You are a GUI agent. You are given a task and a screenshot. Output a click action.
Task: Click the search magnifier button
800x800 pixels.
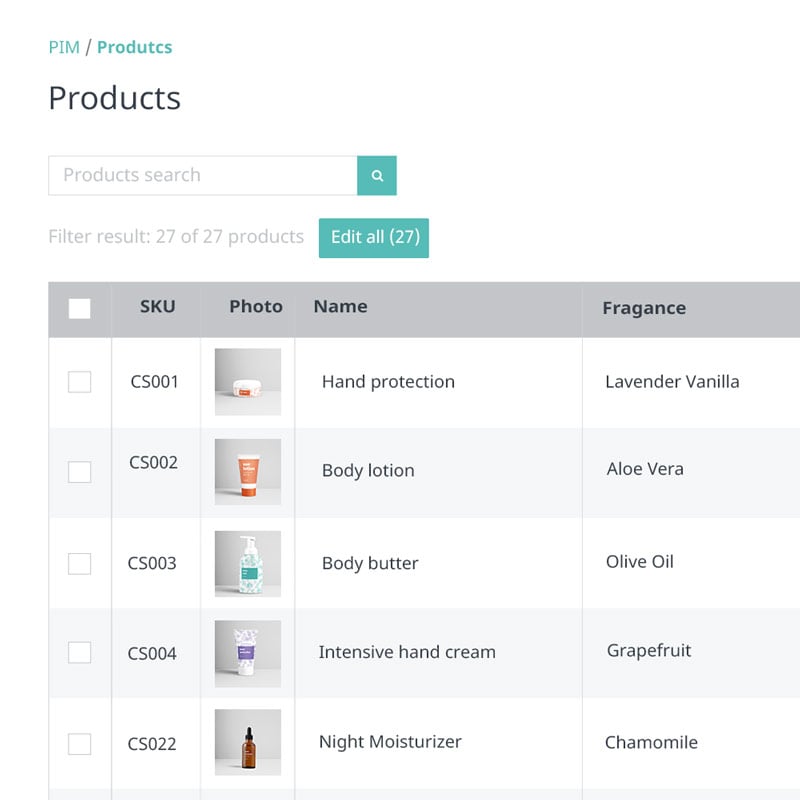pos(377,176)
